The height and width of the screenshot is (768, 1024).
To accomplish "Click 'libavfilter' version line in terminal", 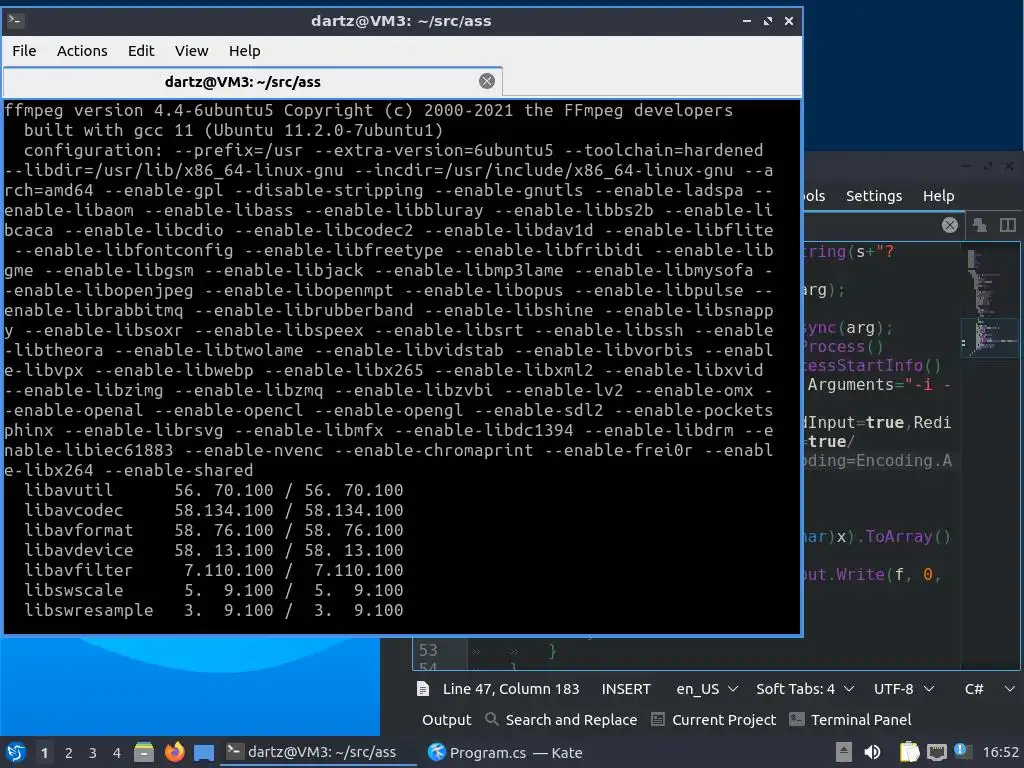I will pos(214,570).
